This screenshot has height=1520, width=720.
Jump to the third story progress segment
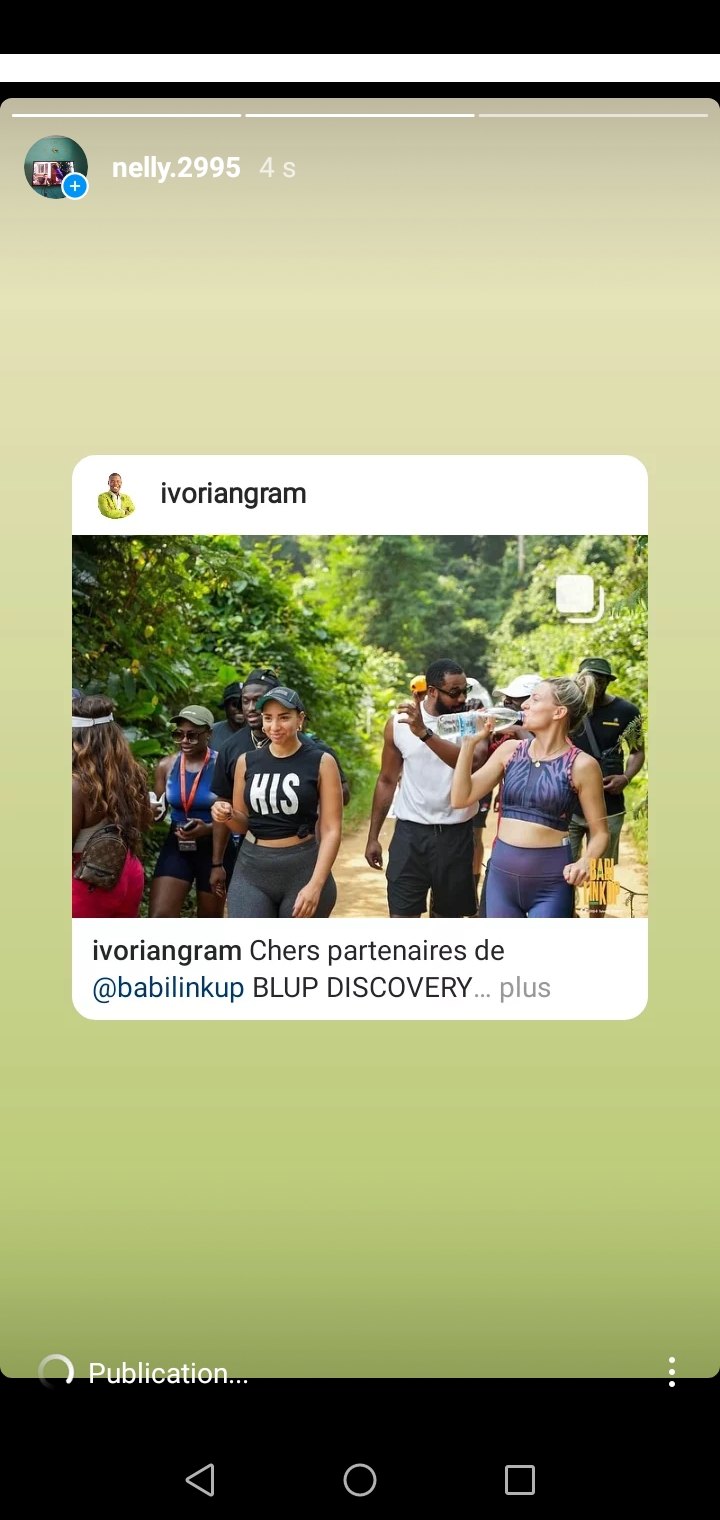tap(593, 115)
